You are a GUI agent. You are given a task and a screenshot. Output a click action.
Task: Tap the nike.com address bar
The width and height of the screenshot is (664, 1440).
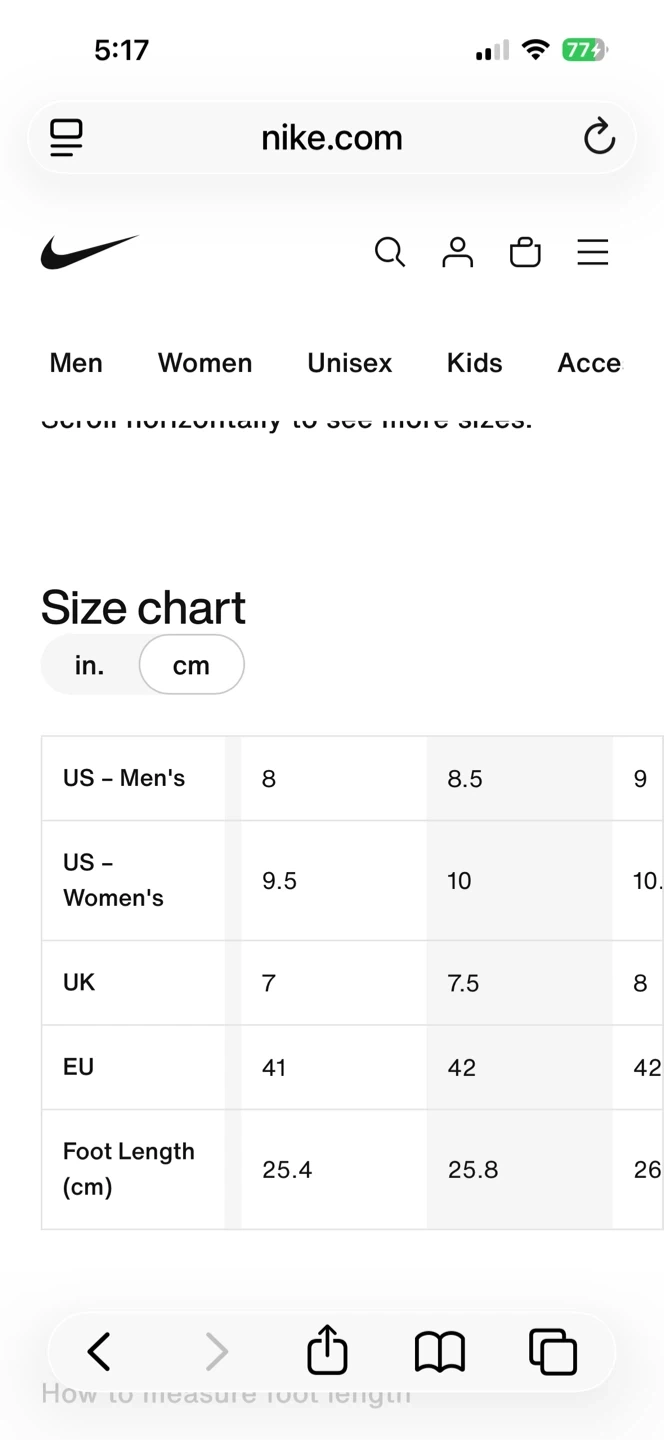(x=331, y=137)
